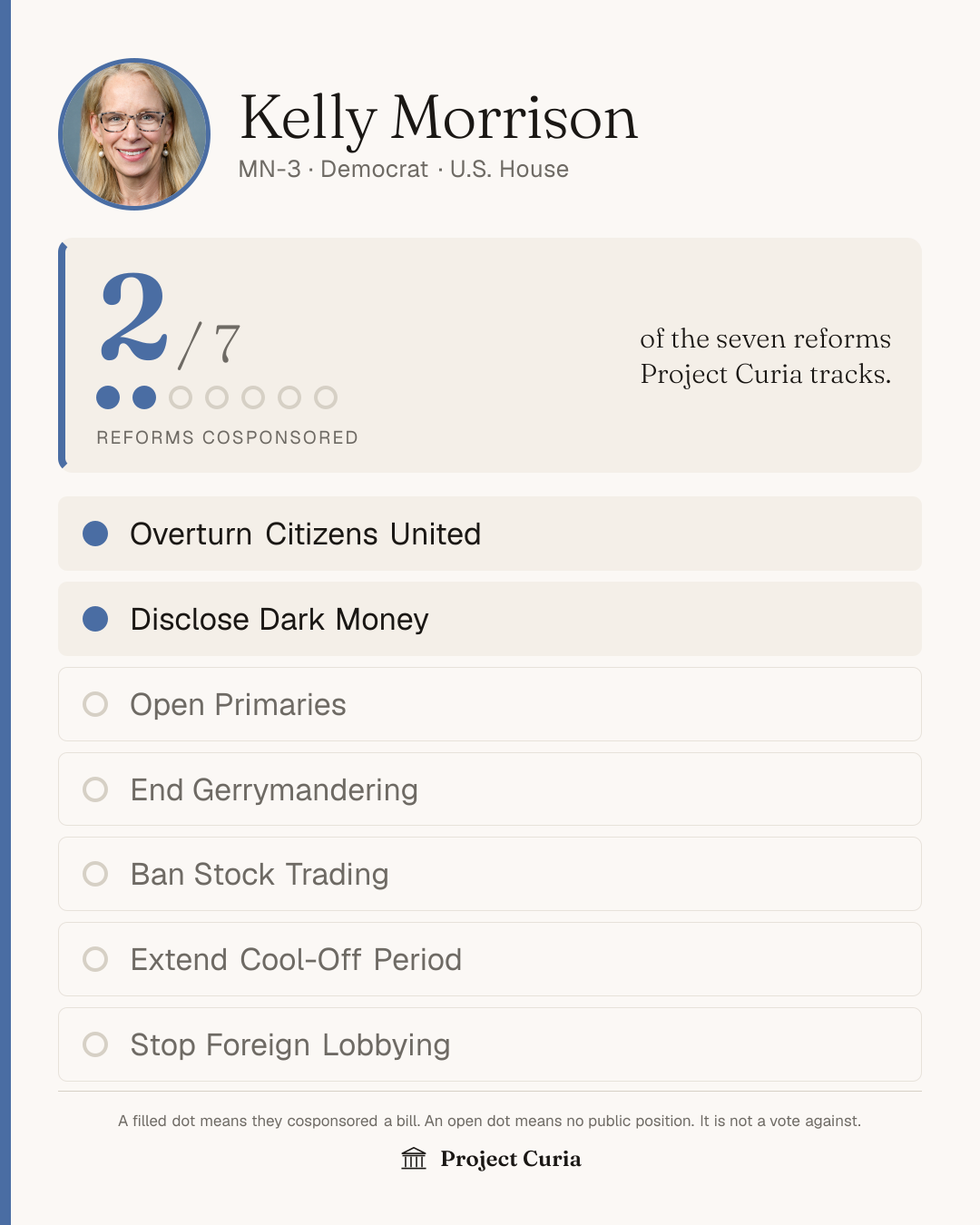Click Kelly Morrison's profile photo

134,134
